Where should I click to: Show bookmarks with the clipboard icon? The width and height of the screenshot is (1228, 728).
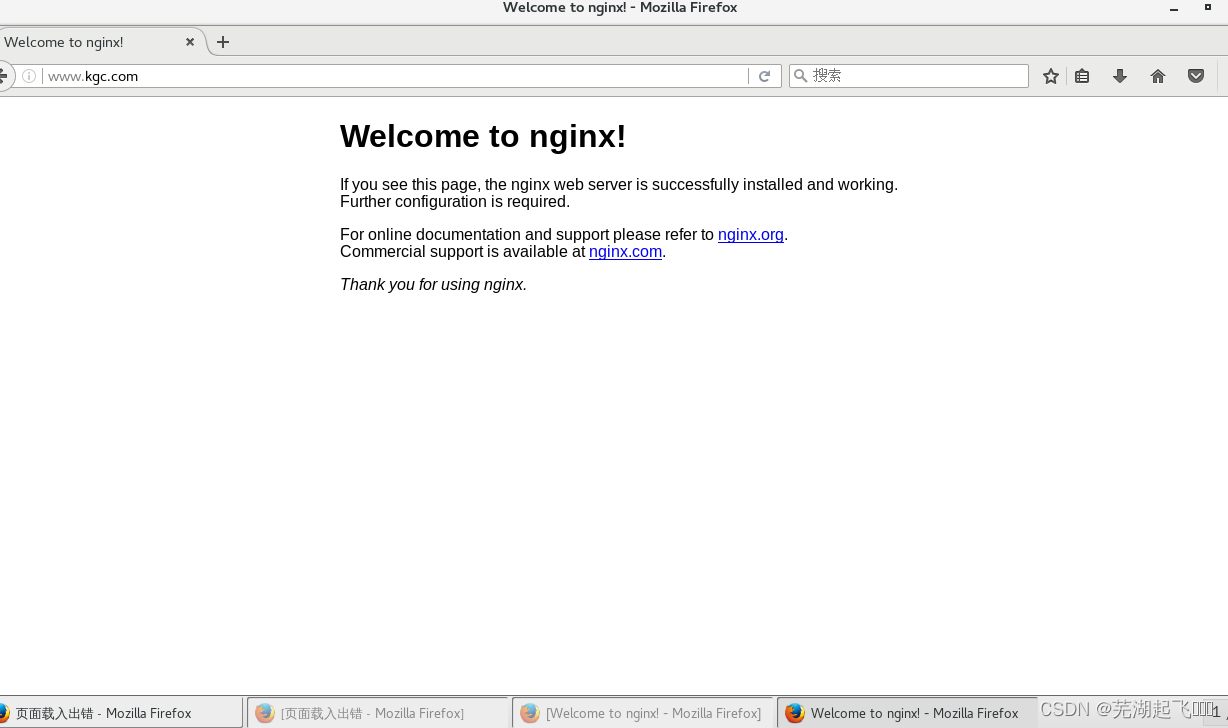pyautogui.click(x=1081, y=75)
